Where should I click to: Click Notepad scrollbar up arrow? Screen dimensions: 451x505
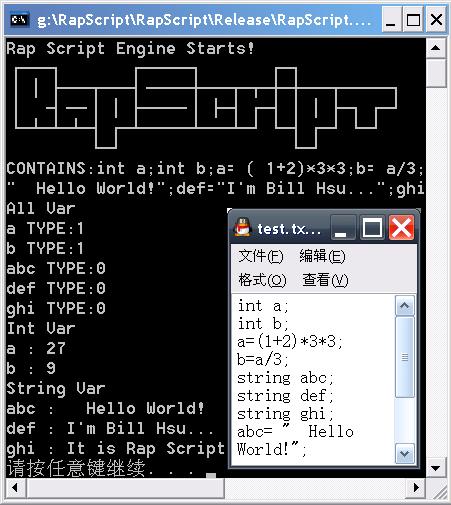[x=405, y=305]
